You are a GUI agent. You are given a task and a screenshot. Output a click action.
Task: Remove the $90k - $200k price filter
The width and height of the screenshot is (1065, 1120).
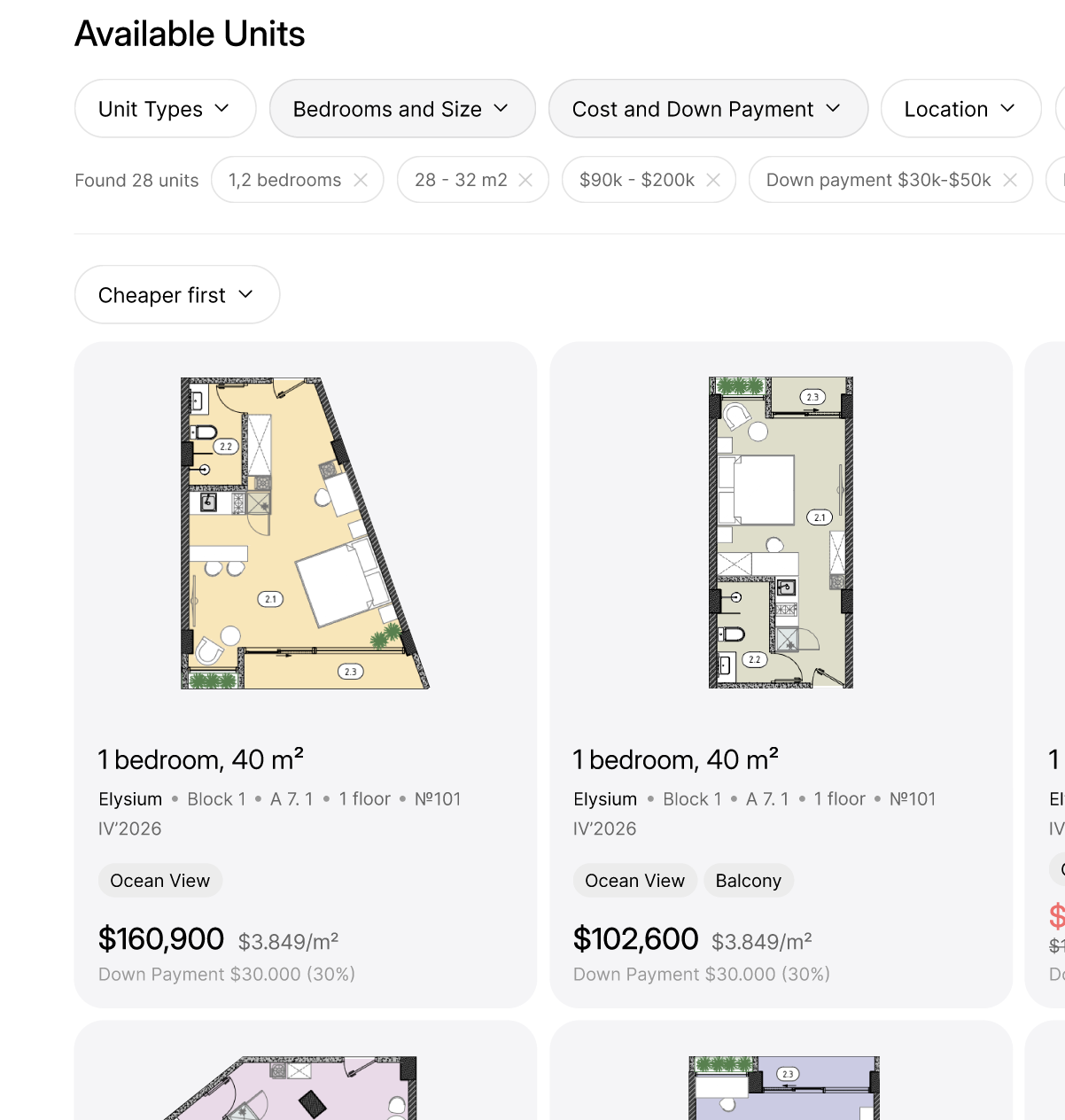tap(713, 180)
